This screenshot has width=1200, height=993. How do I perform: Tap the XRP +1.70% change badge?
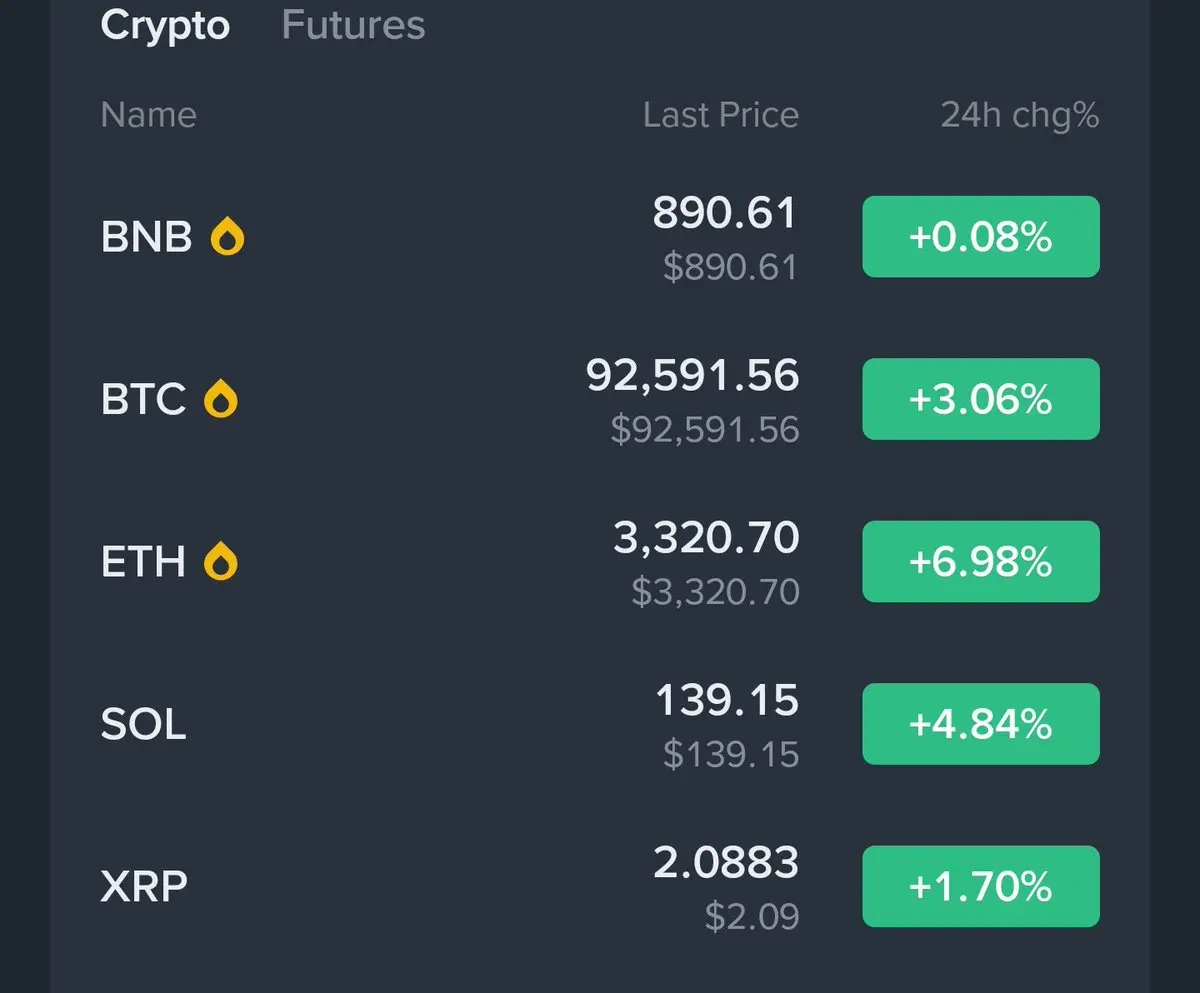tap(980, 886)
